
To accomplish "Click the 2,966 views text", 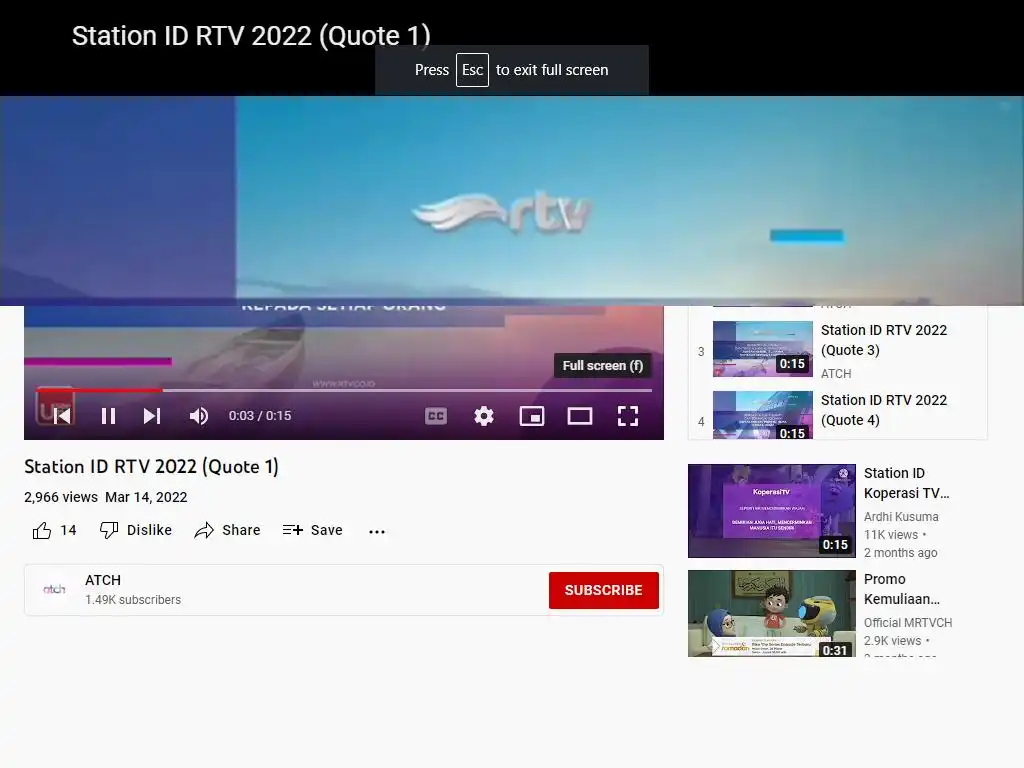I will point(61,497).
